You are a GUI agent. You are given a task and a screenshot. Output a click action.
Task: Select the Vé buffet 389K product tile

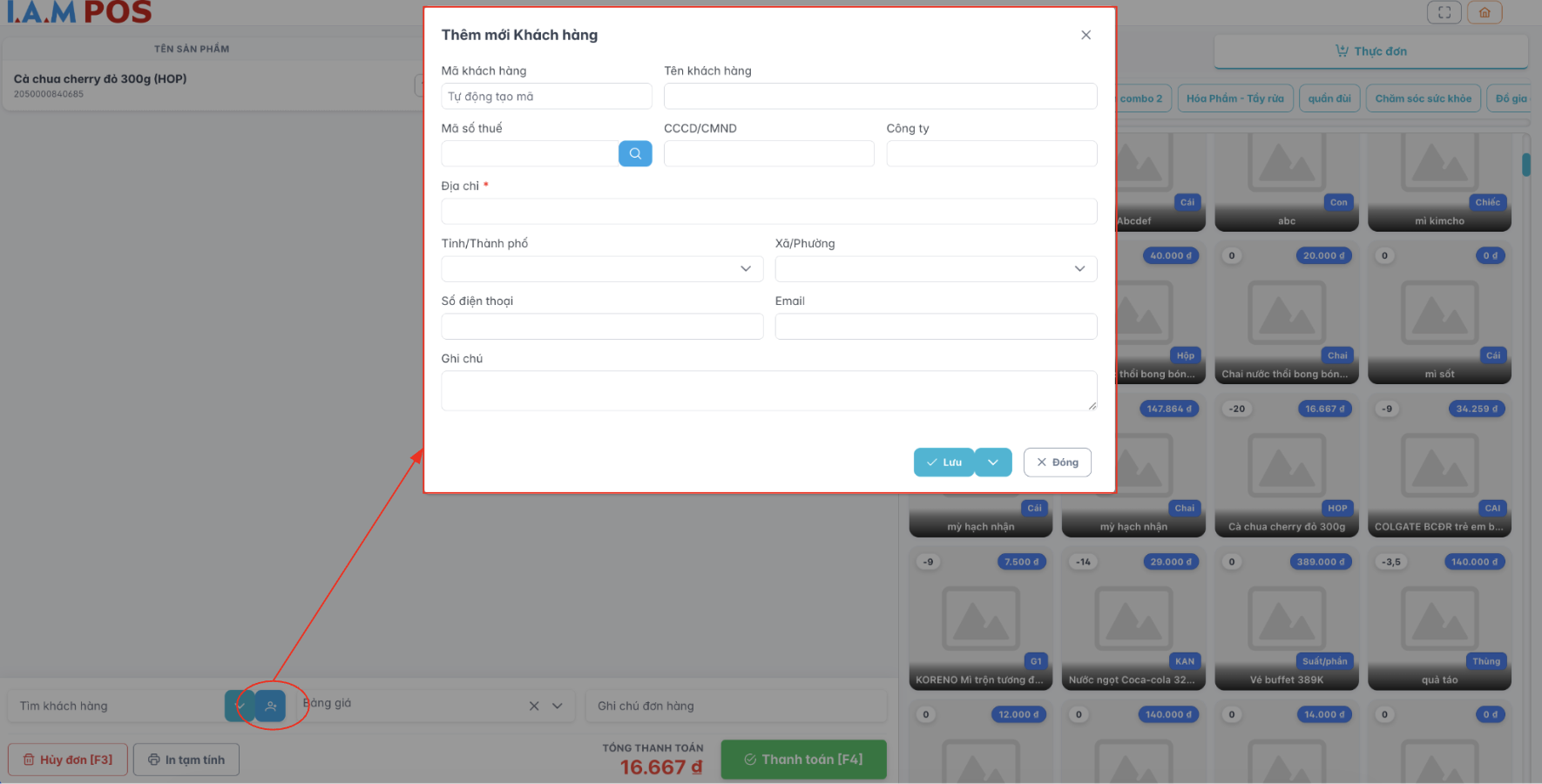tap(1286, 618)
